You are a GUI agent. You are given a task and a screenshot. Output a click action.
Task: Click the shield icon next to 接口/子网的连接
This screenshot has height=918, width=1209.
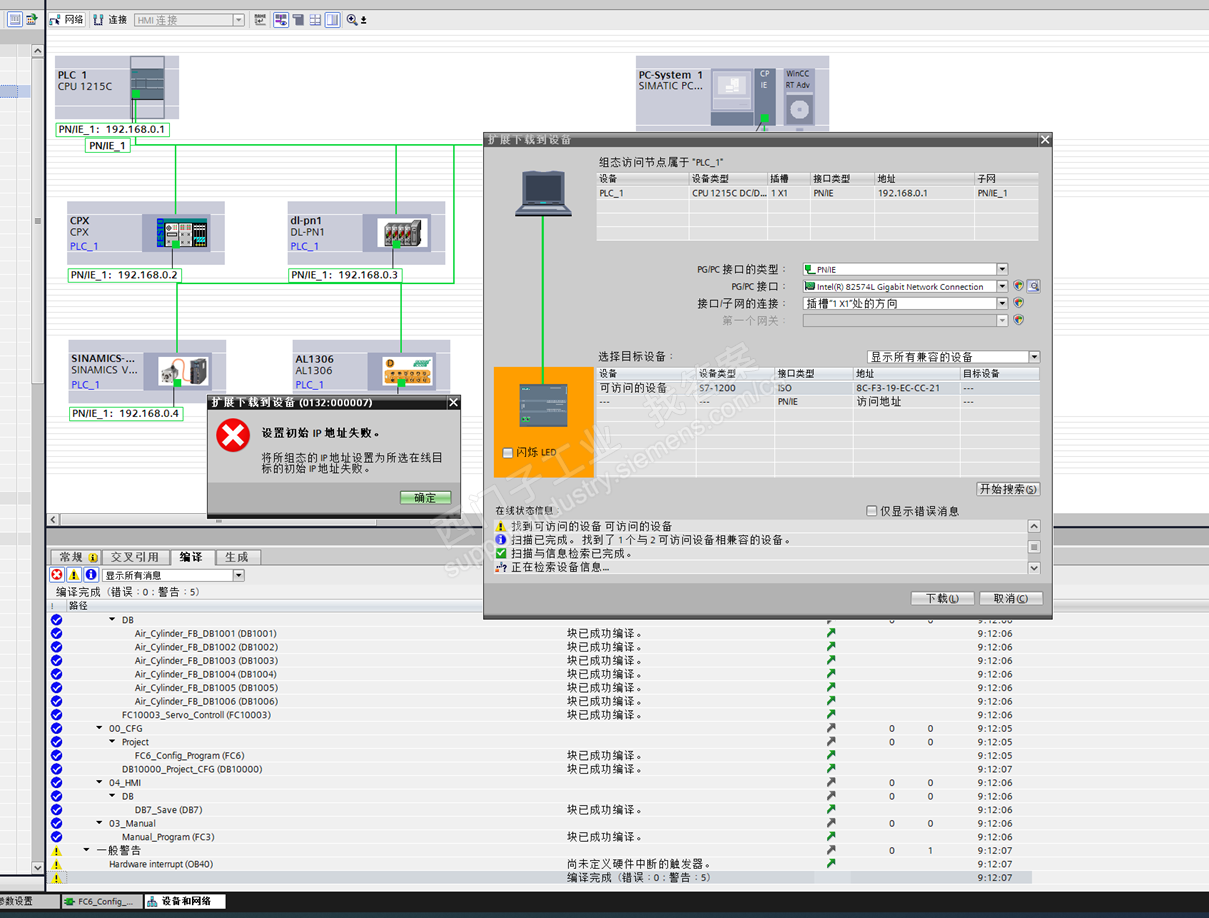[x=1019, y=304]
